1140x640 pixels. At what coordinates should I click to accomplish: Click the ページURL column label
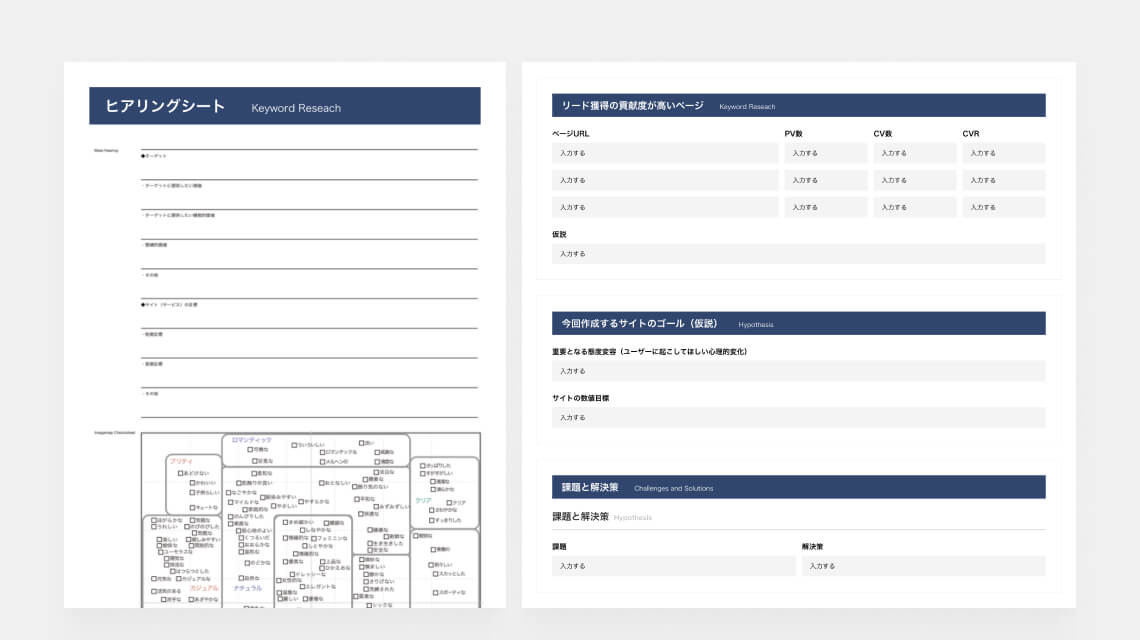(571, 134)
